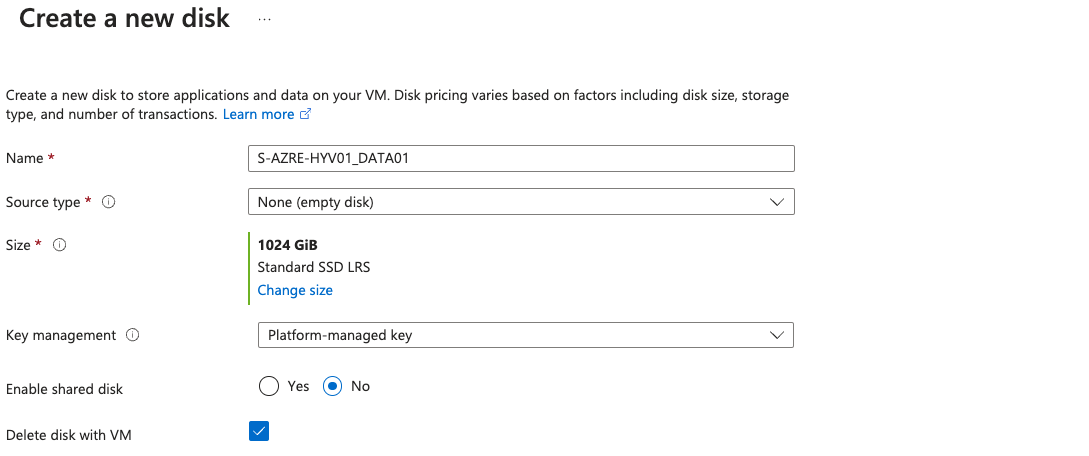This screenshot has width=1089, height=456.
Task: Click the 1024 GiB size value
Action: pos(288,245)
